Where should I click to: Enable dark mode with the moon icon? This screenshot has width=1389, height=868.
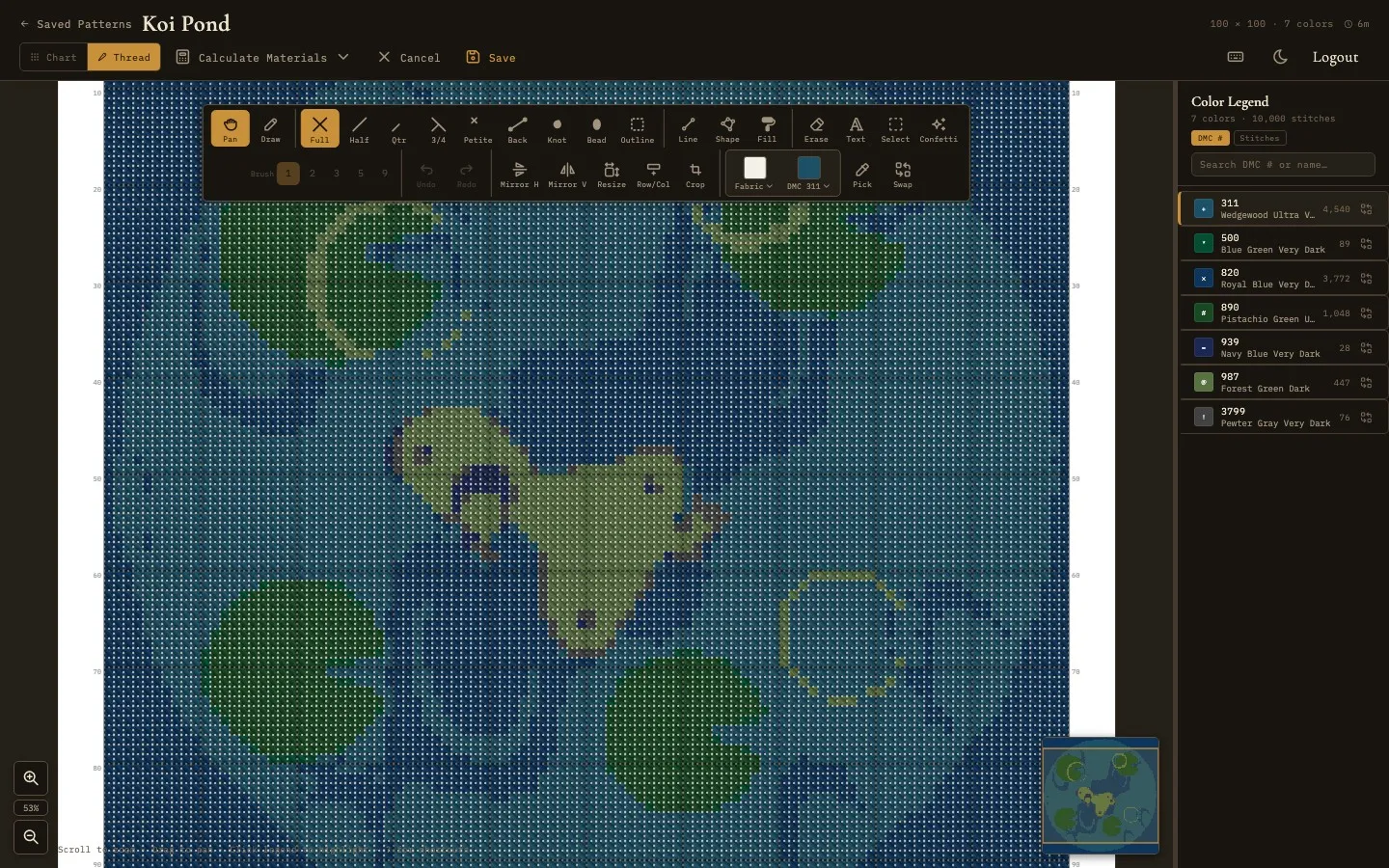coord(1279,57)
